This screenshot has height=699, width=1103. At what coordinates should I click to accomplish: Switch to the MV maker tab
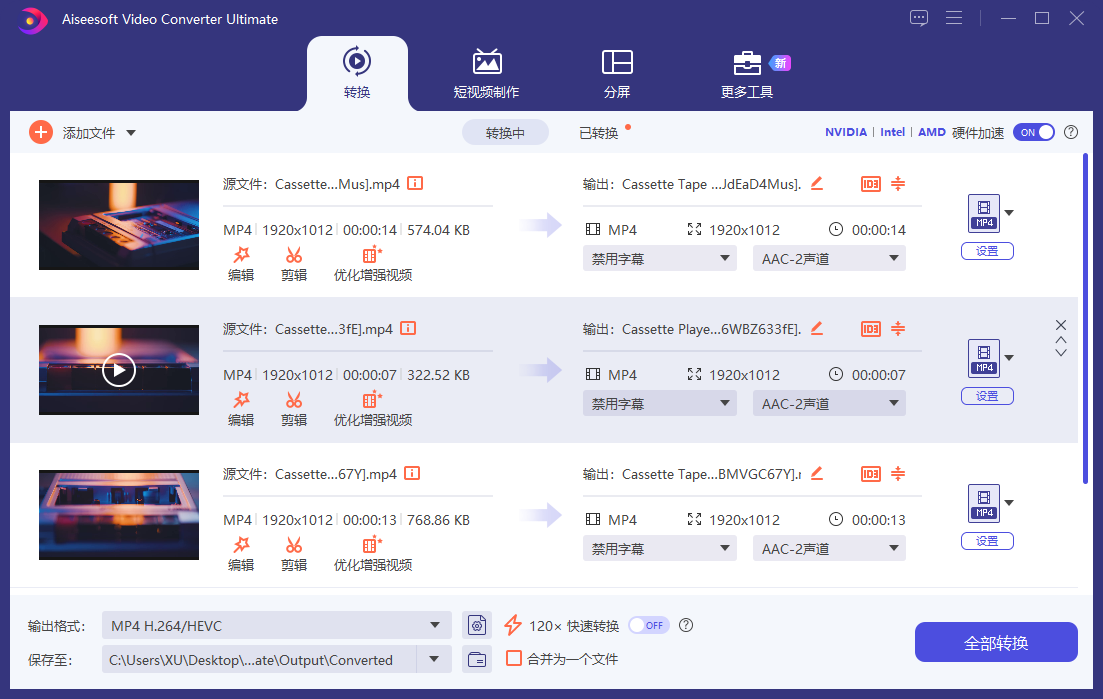tap(486, 74)
